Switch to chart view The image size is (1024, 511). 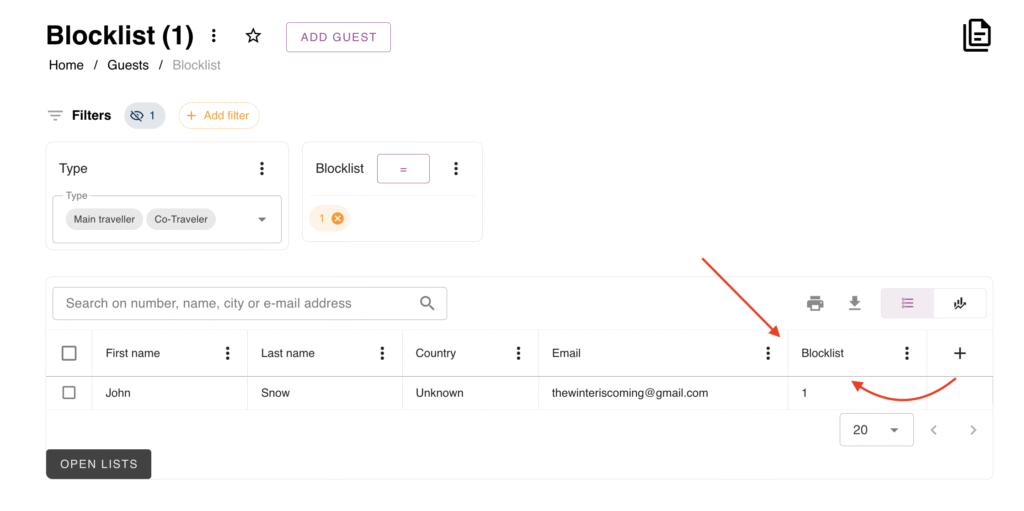(x=960, y=303)
